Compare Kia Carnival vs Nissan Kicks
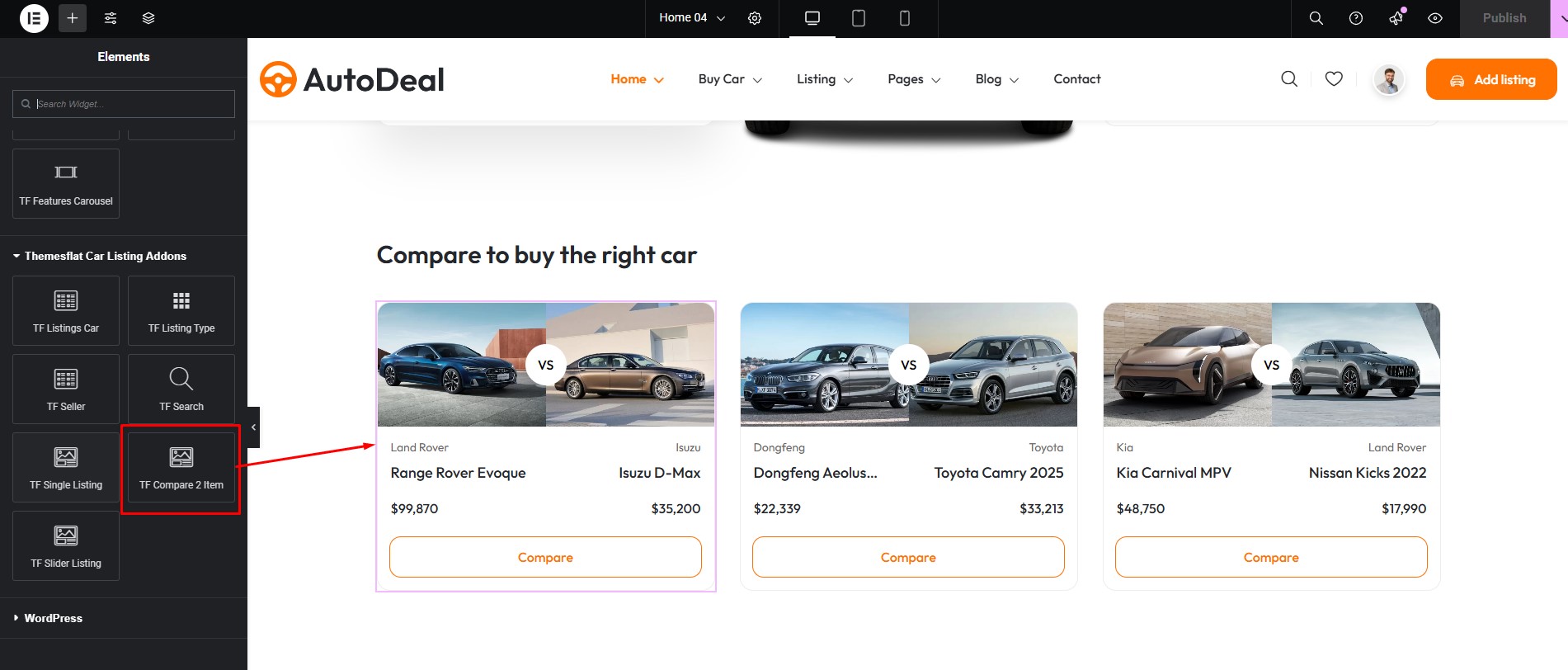 1271,557
